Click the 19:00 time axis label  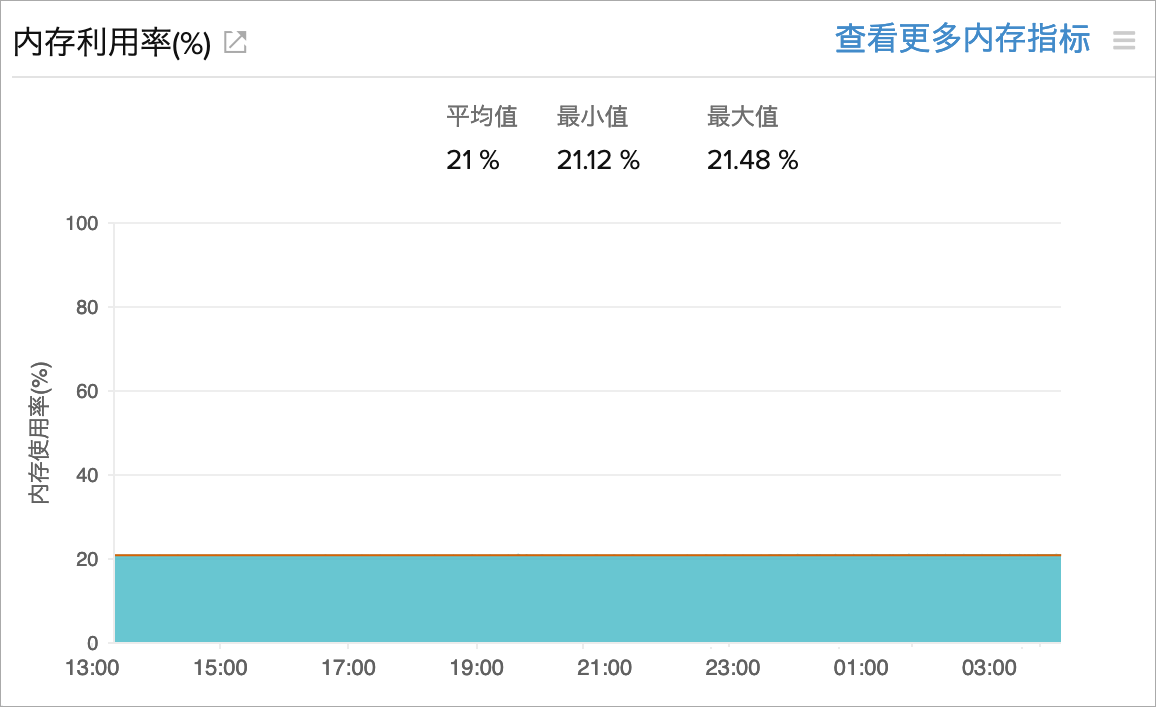(x=476, y=668)
